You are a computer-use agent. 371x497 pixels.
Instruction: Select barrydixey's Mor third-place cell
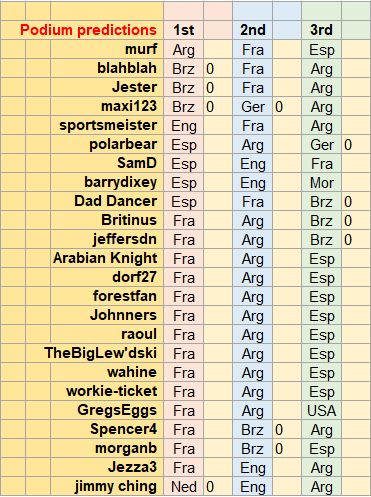(321, 183)
